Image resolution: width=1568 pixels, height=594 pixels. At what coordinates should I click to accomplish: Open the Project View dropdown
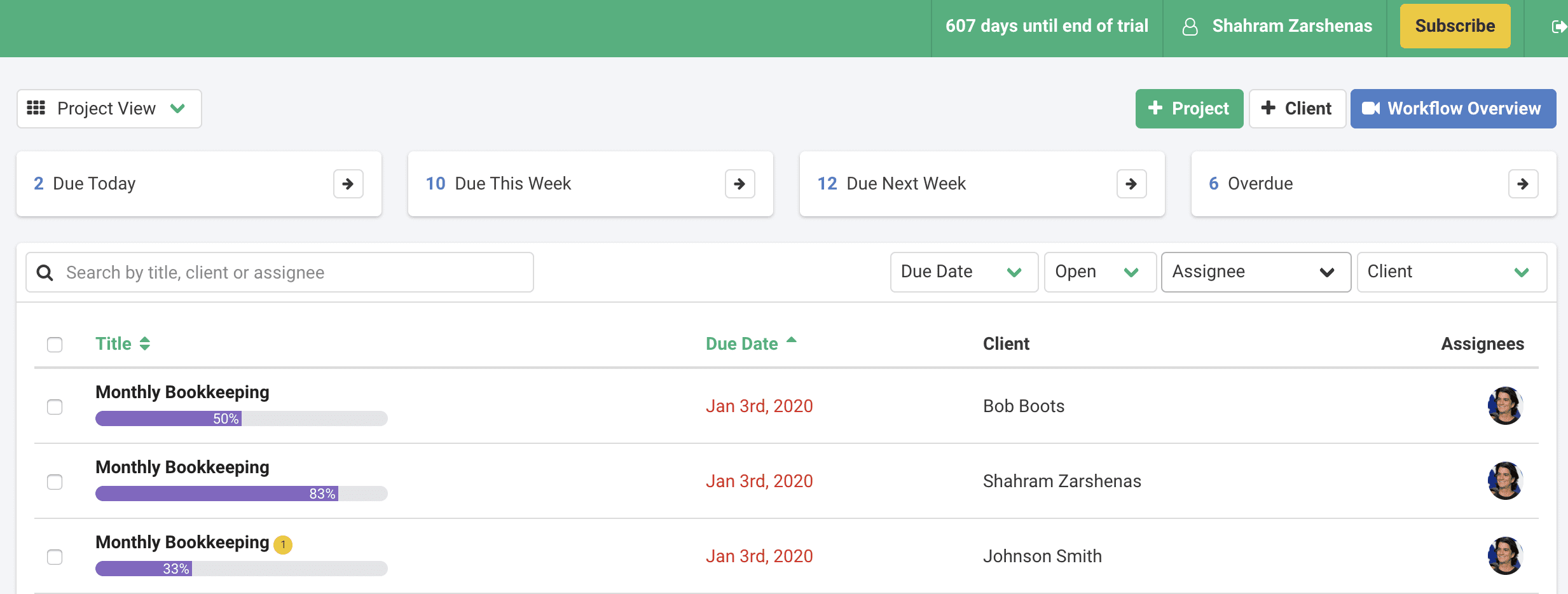tap(109, 109)
